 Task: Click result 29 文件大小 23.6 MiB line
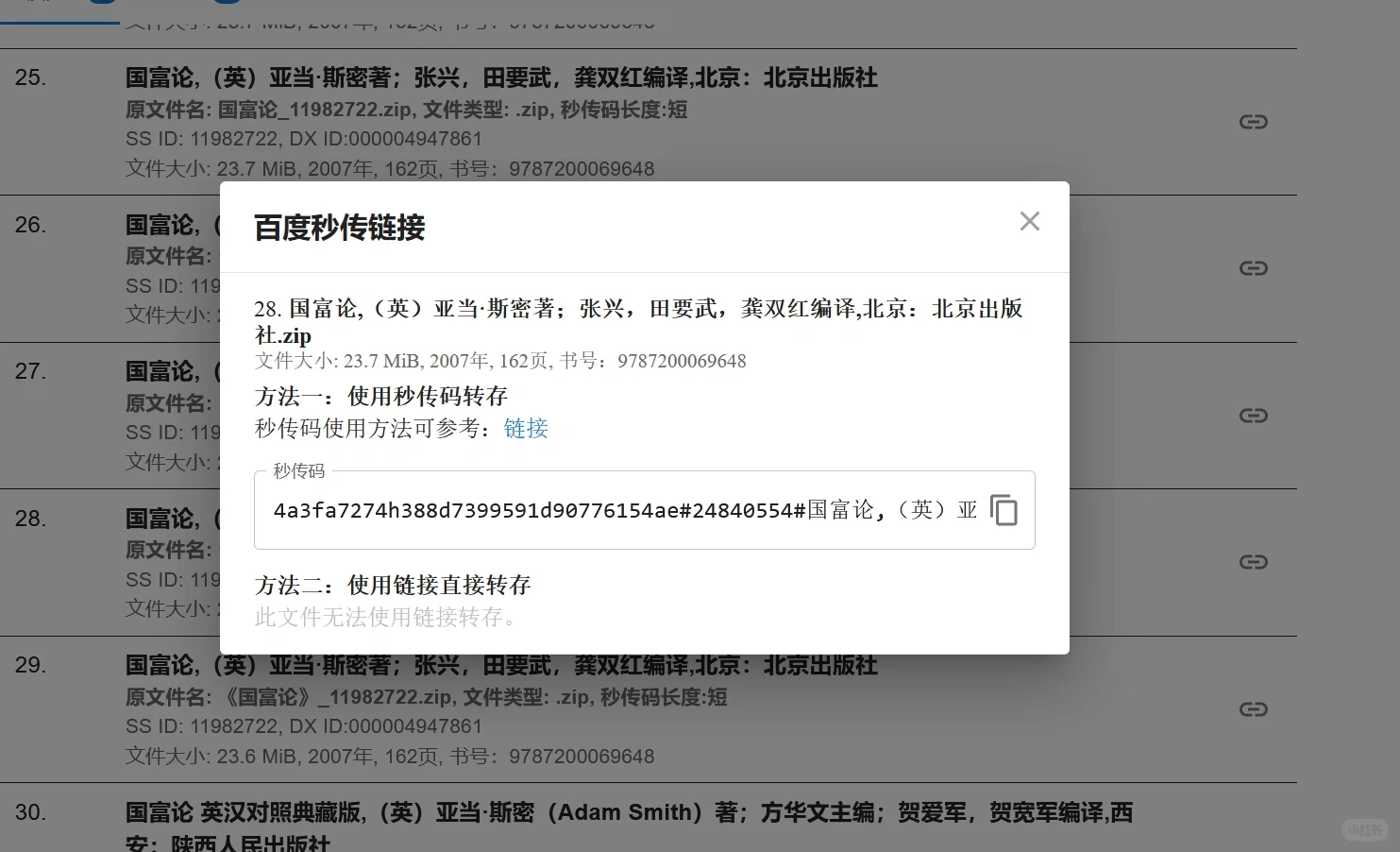pyautogui.click(x=390, y=757)
